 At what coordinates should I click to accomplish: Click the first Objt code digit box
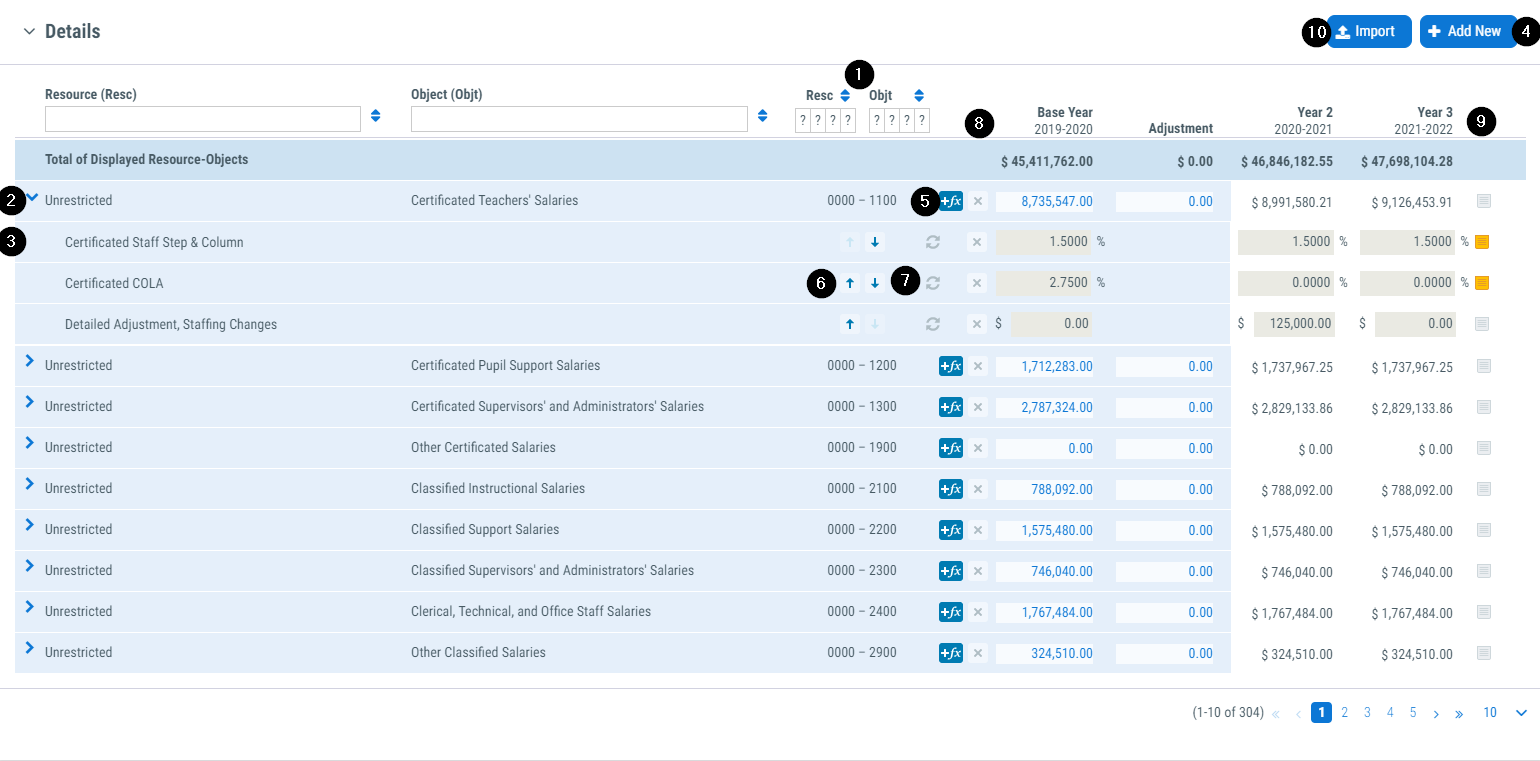tap(877, 121)
